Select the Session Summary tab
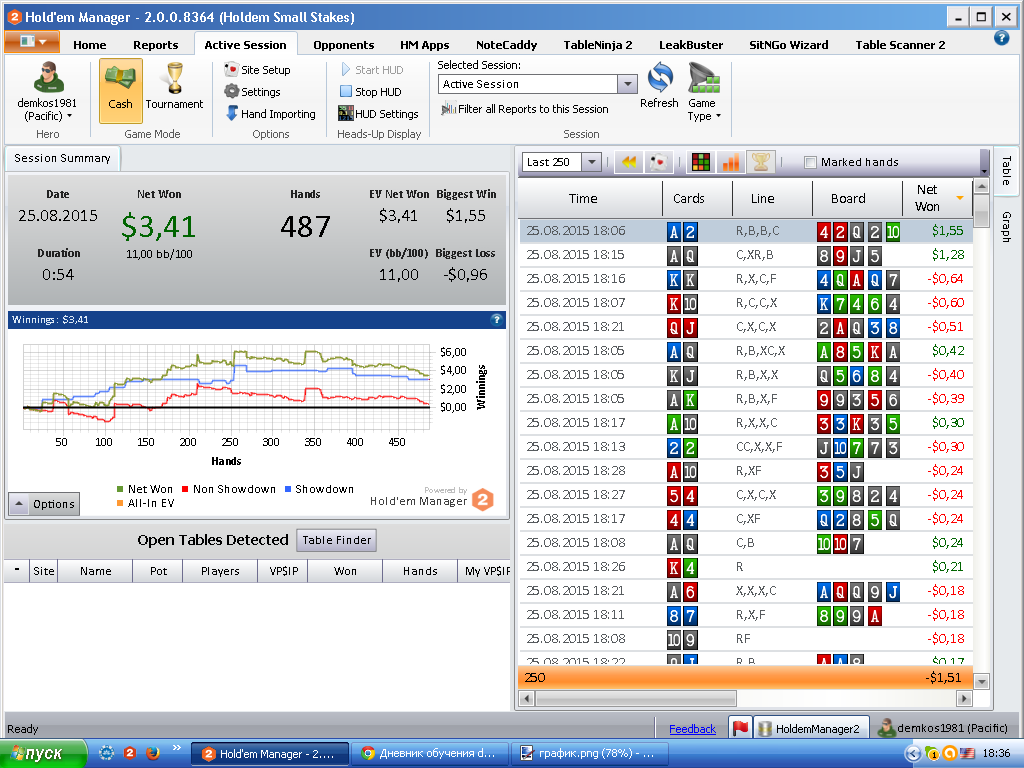The width and height of the screenshot is (1024, 768). click(x=62, y=158)
